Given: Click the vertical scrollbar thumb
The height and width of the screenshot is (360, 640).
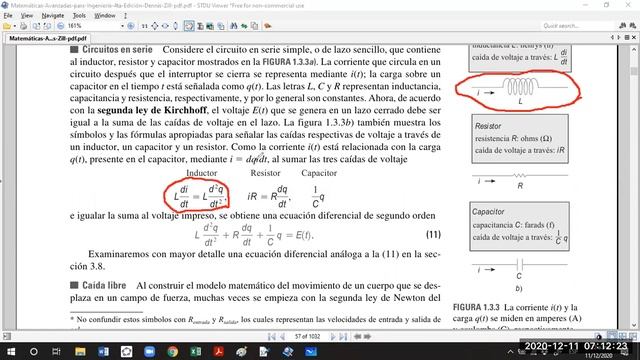Looking at the screenshot, I should [x=634, y=71].
